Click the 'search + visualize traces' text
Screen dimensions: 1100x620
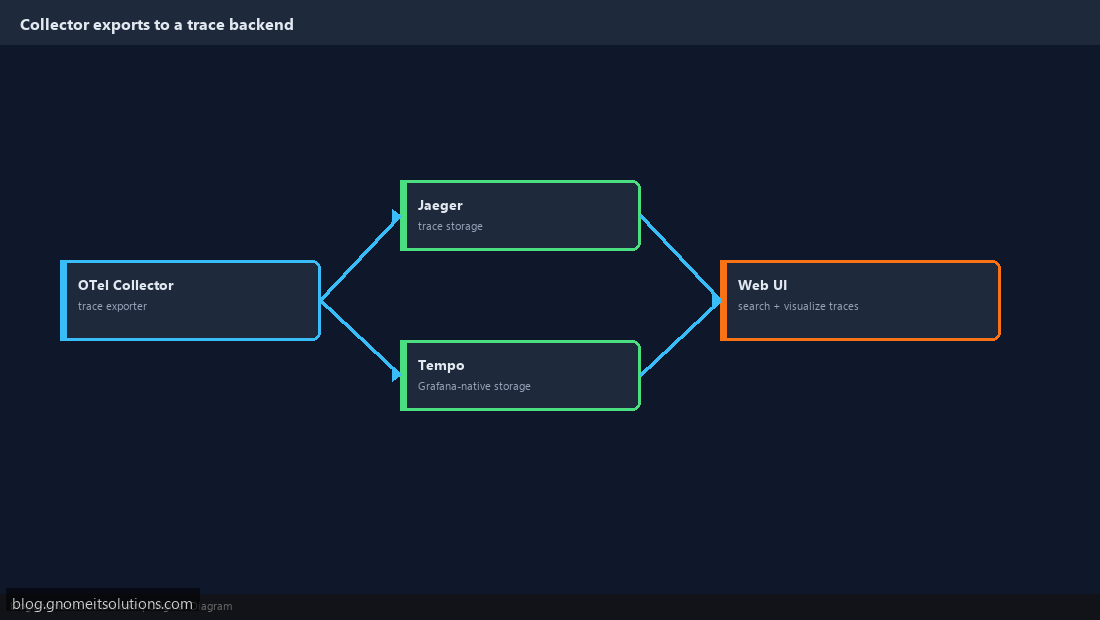(798, 306)
